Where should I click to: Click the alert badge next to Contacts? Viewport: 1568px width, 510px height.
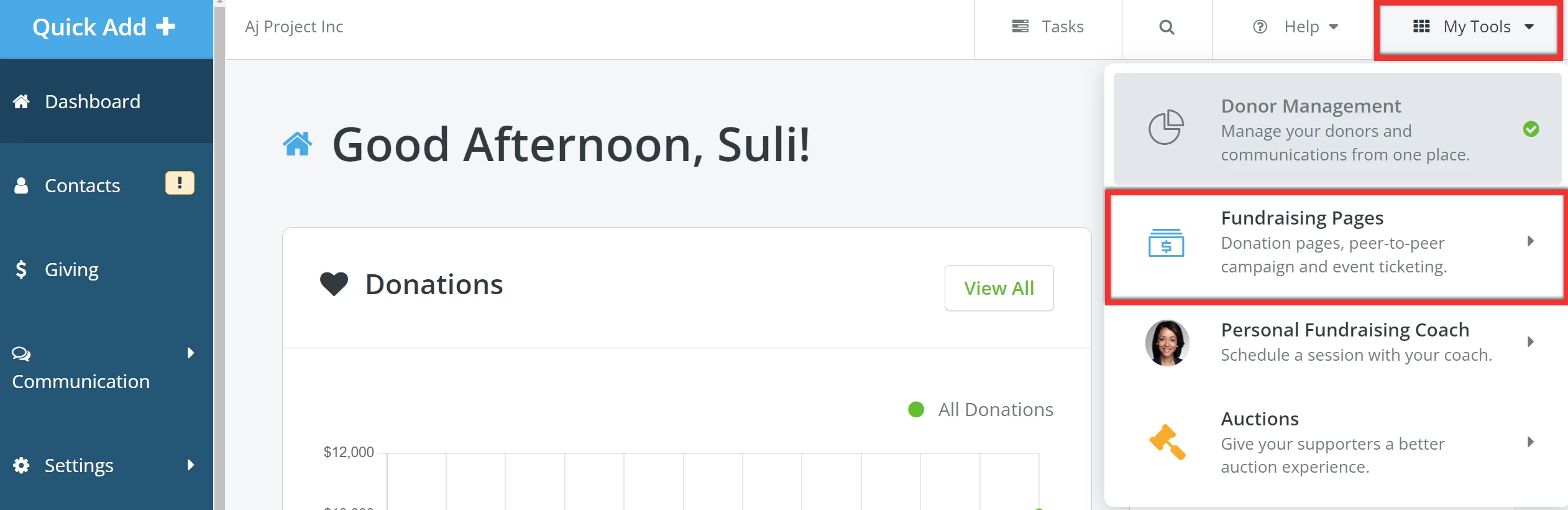[x=179, y=182]
